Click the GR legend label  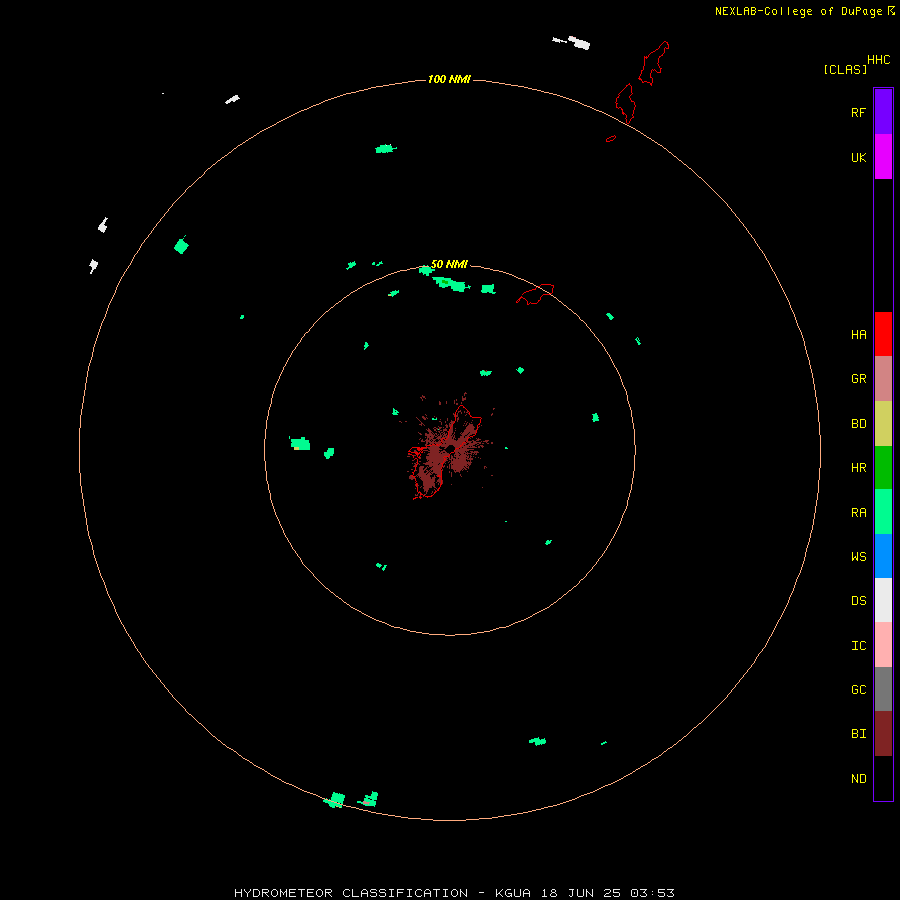tap(858, 379)
